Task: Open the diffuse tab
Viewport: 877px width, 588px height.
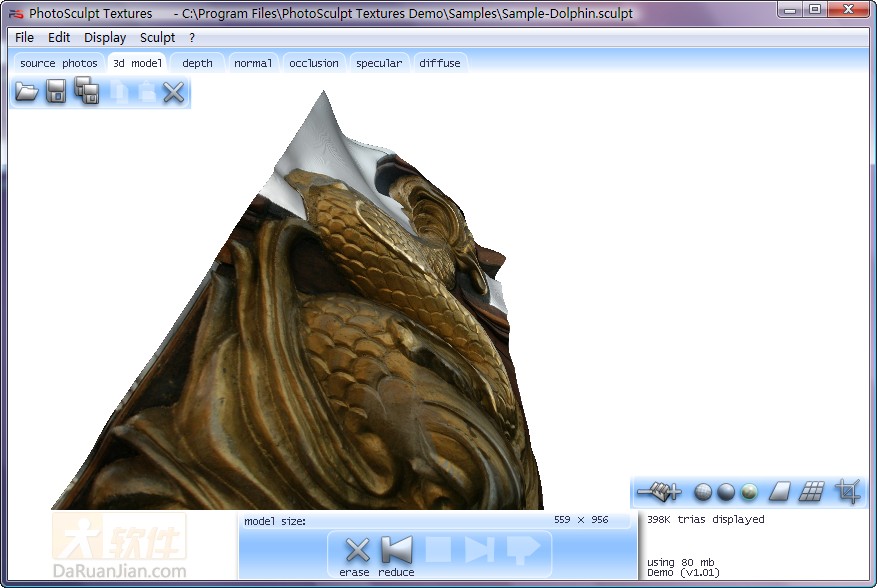Action: pos(440,63)
